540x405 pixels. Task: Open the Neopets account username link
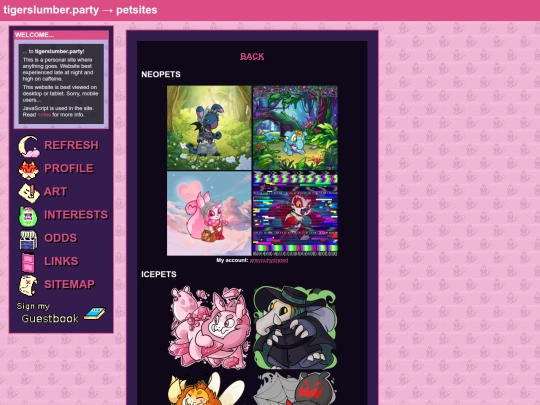269,260
